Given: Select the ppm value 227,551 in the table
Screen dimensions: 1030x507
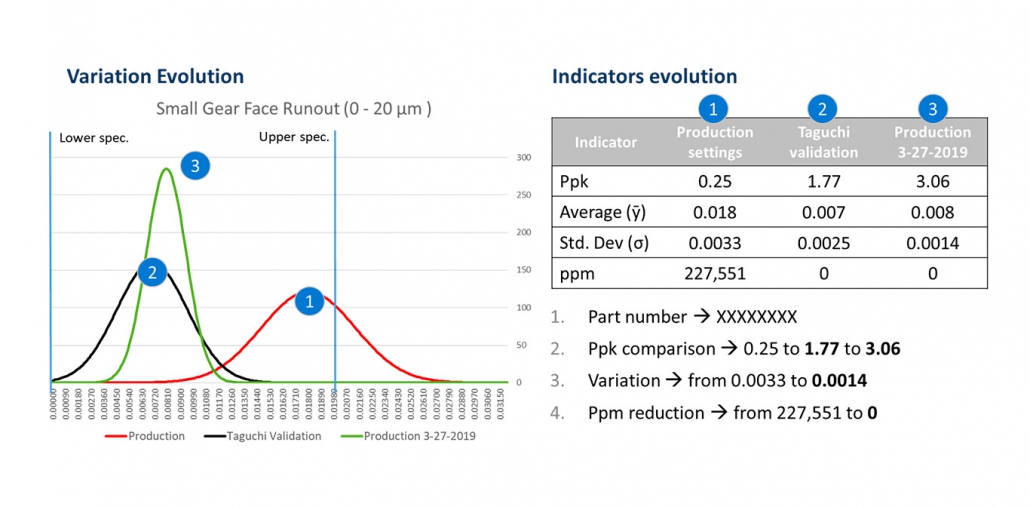Looking at the screenshot, I should 714,273.
